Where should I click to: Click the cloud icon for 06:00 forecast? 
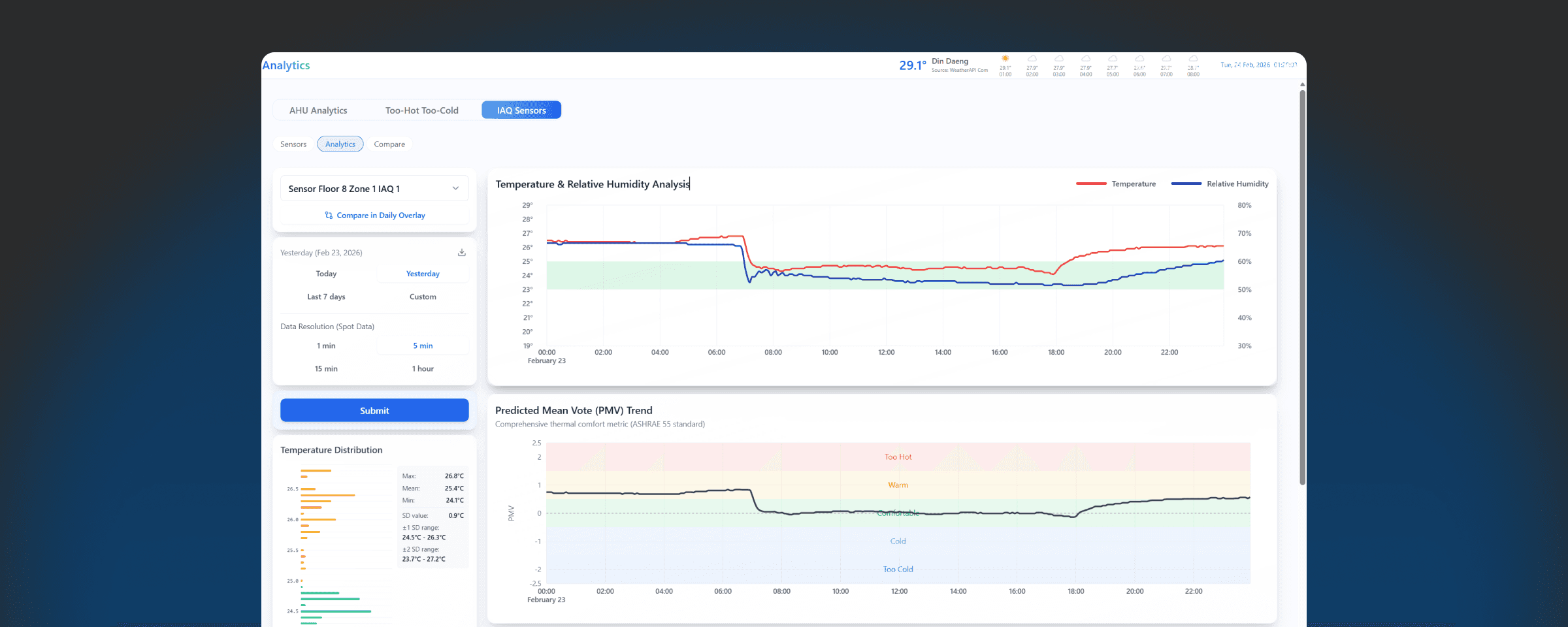tap(1139, 59)
